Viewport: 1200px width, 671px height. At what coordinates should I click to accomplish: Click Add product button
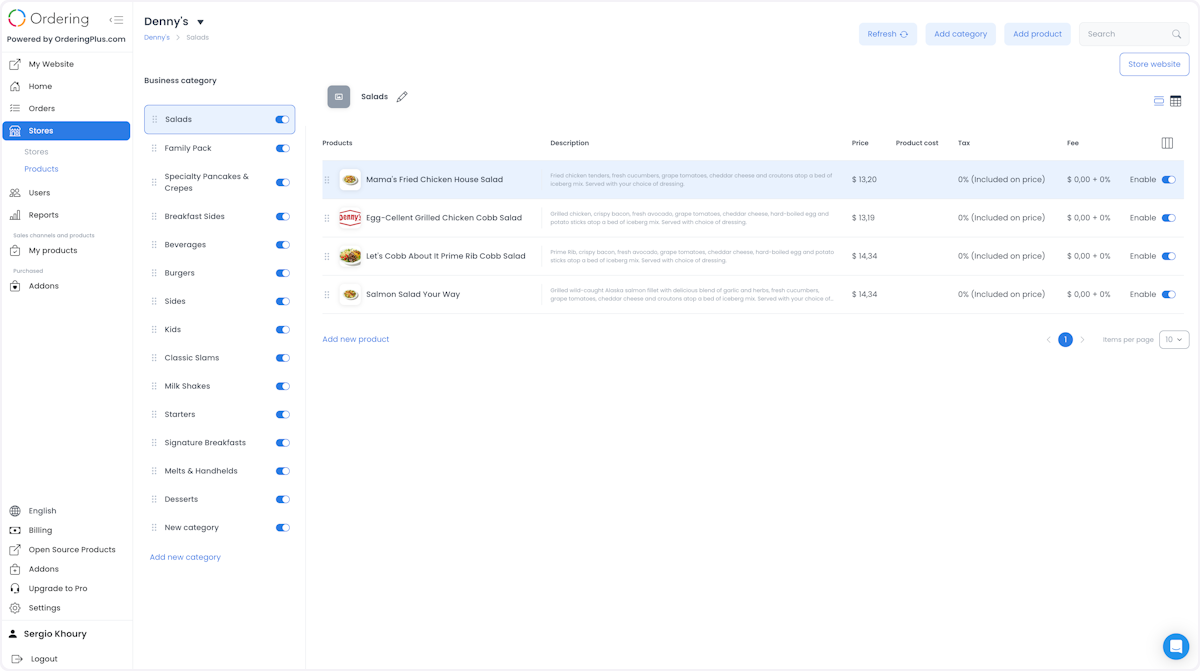[x=1037, y=34]
